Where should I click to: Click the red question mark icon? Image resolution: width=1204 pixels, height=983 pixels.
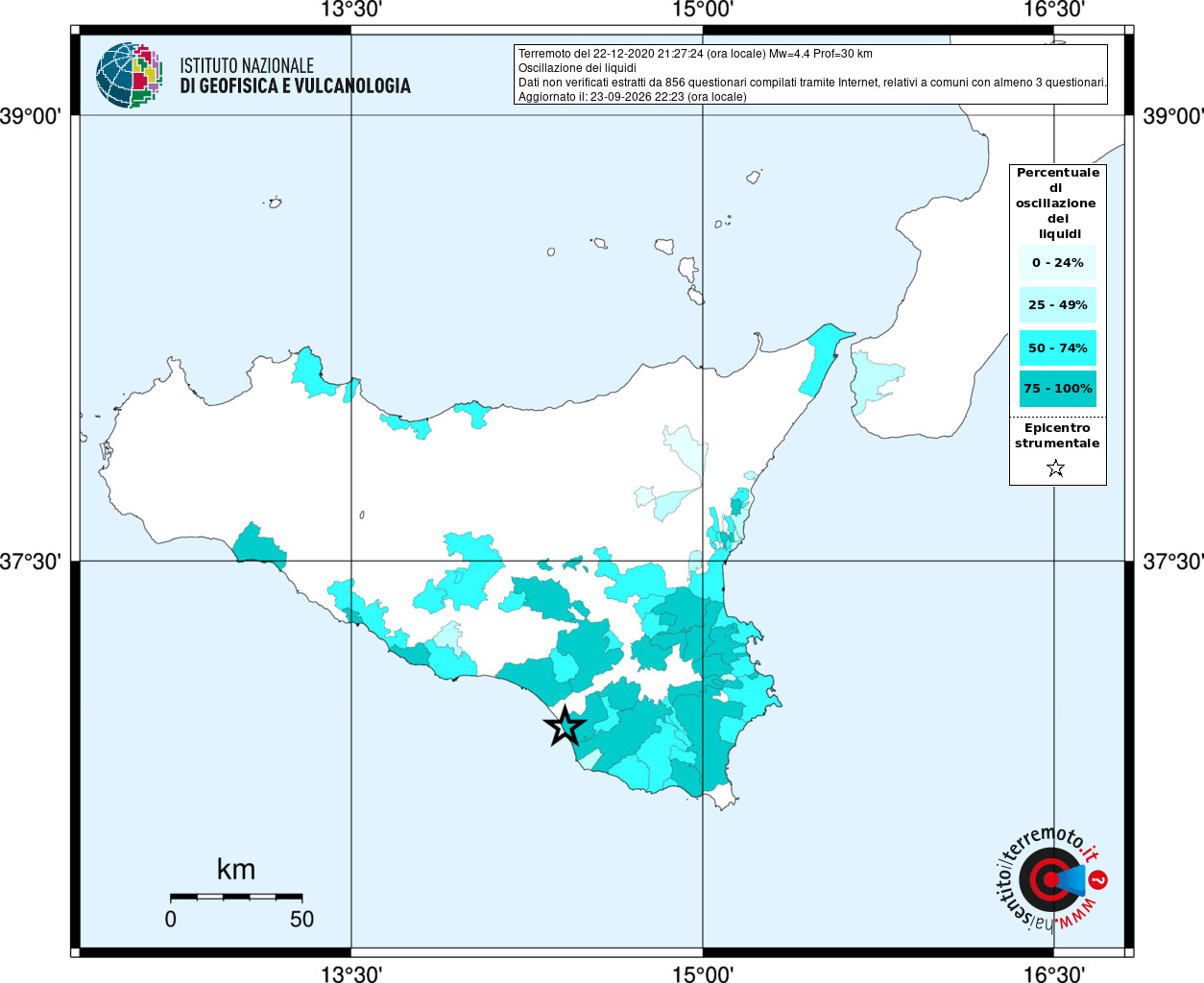pos(1098,879)
